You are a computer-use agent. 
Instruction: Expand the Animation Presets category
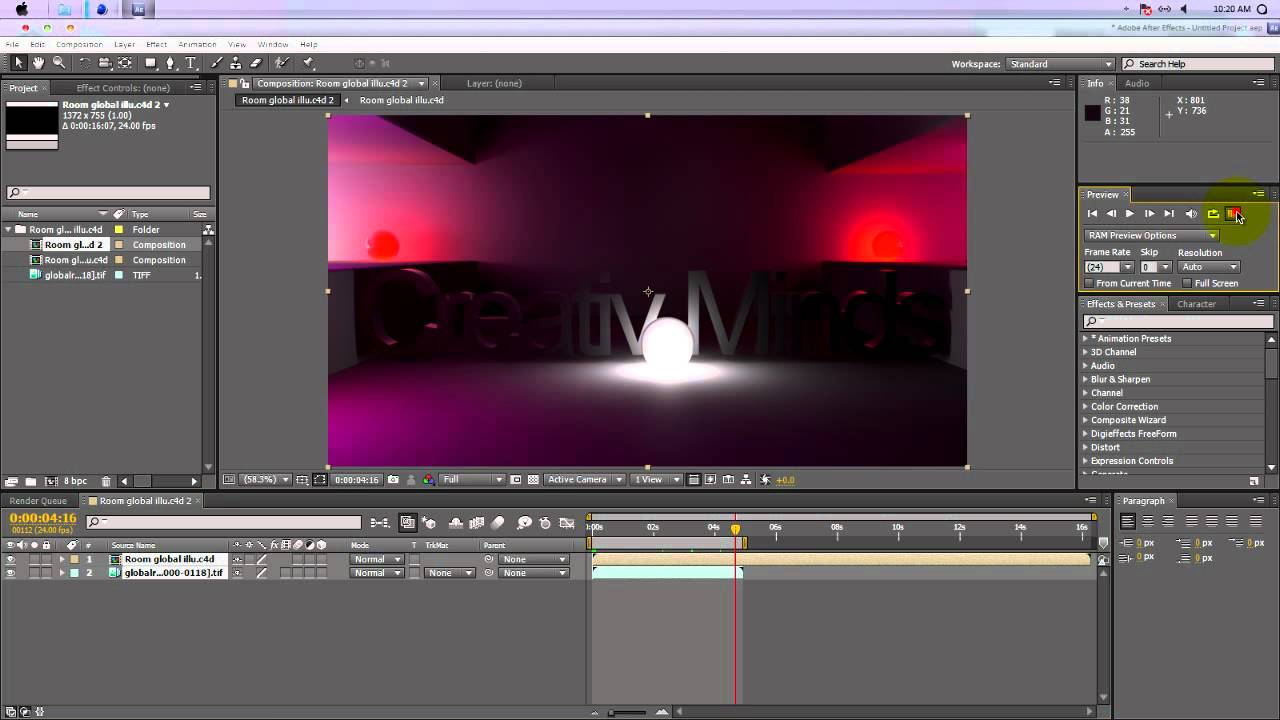1086,339
